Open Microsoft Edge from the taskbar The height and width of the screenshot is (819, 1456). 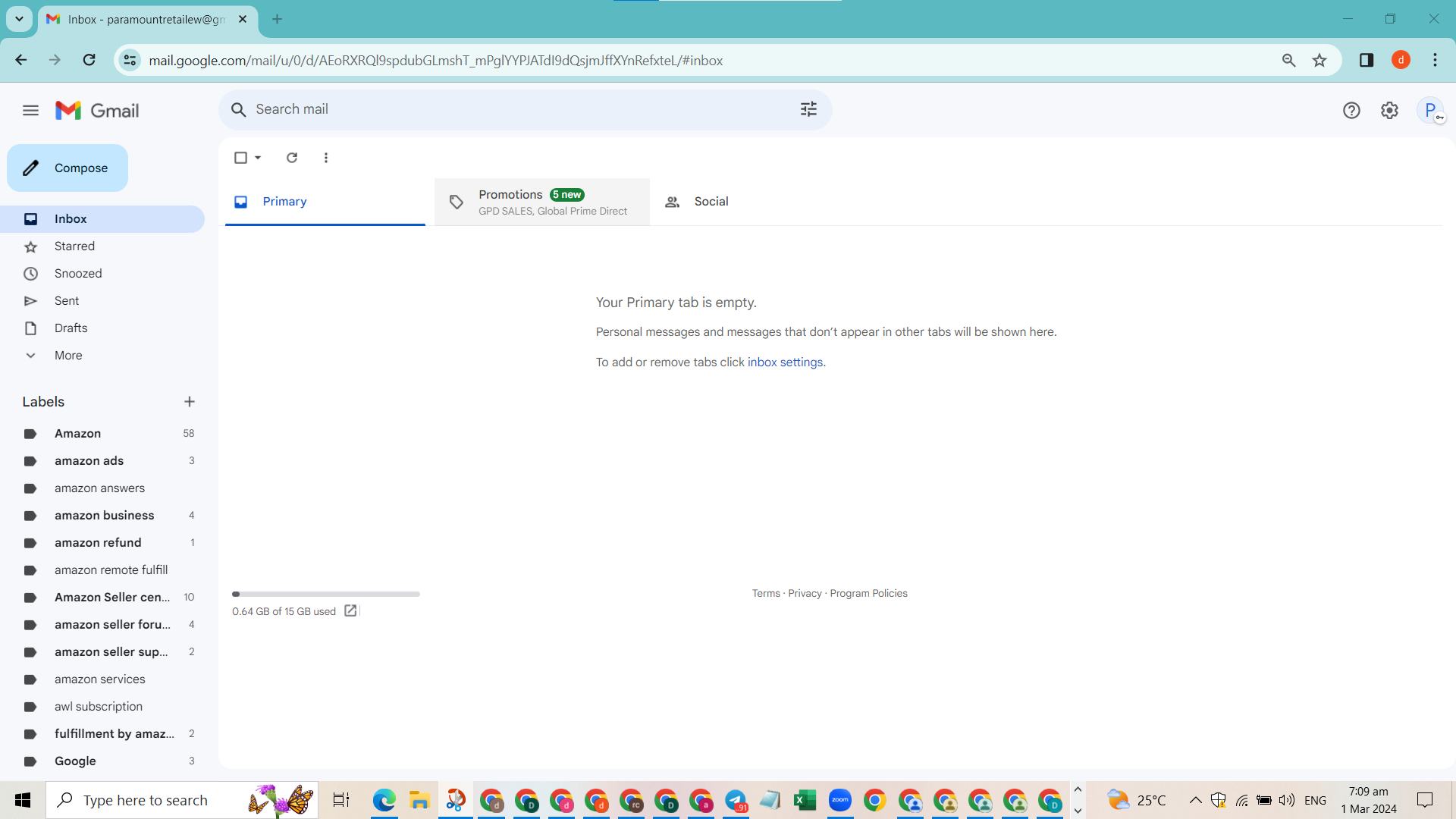[384, 800]
